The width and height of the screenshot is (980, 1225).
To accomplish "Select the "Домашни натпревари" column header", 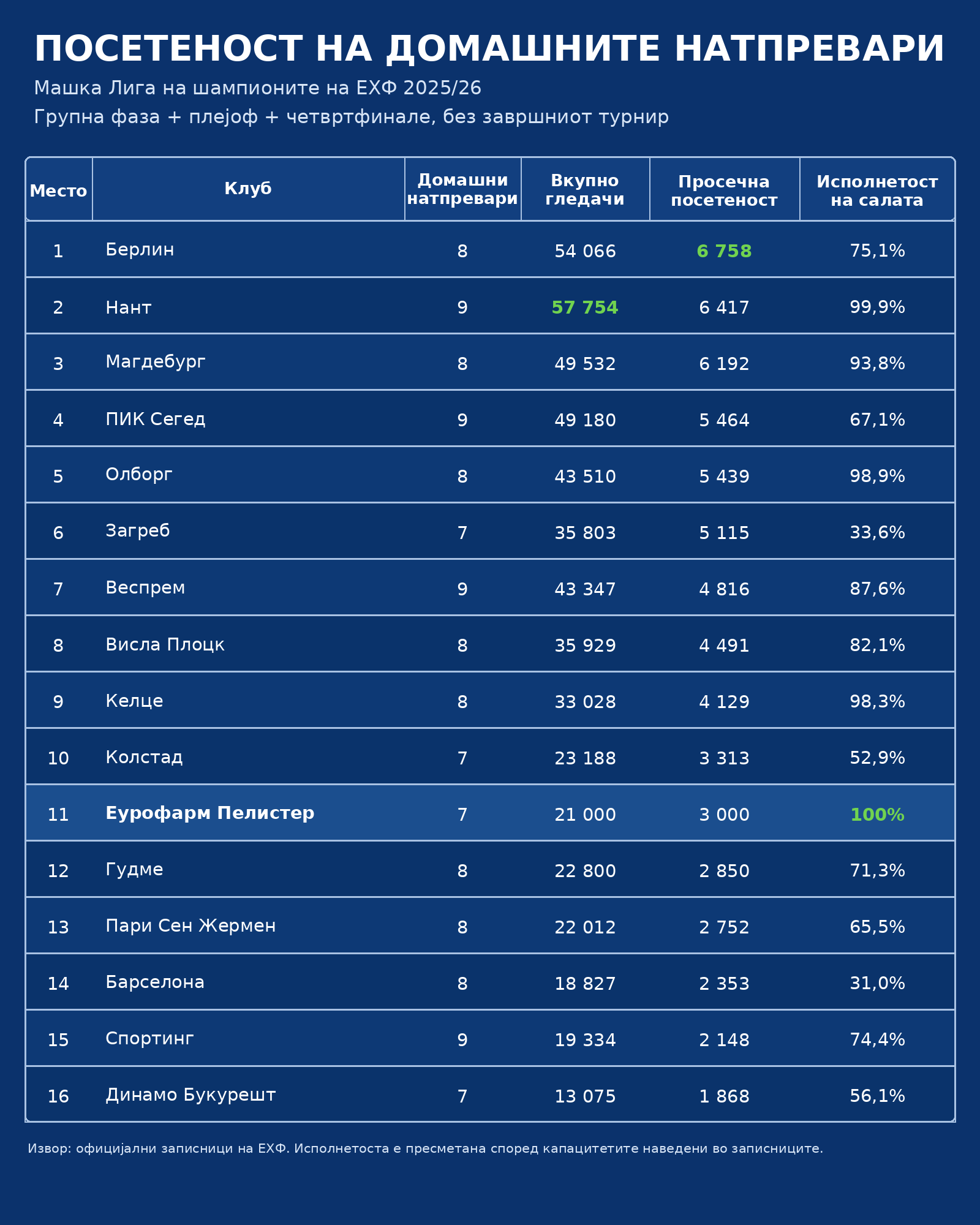I will point(462,189).
